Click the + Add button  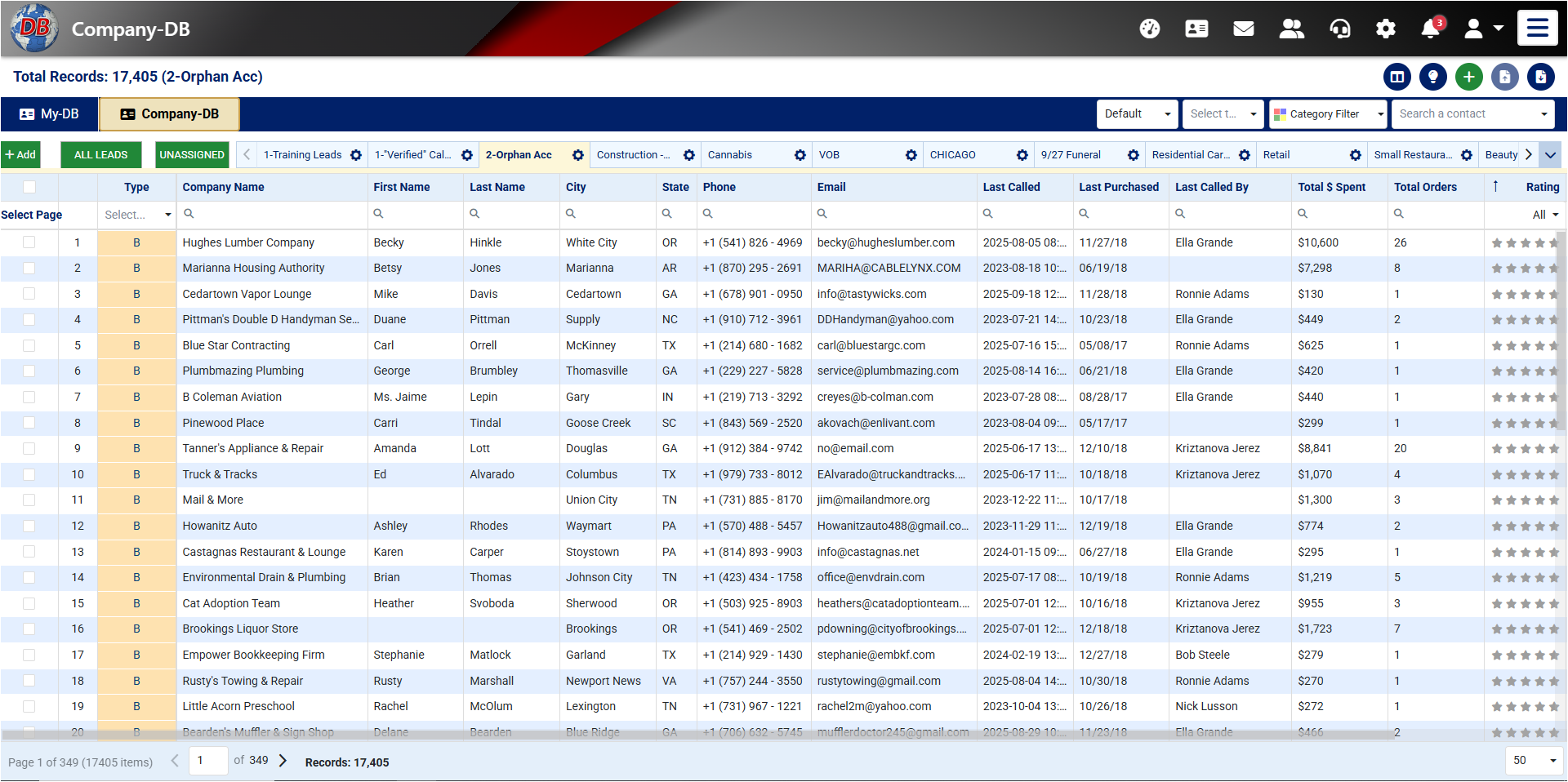tap(20, 155)
